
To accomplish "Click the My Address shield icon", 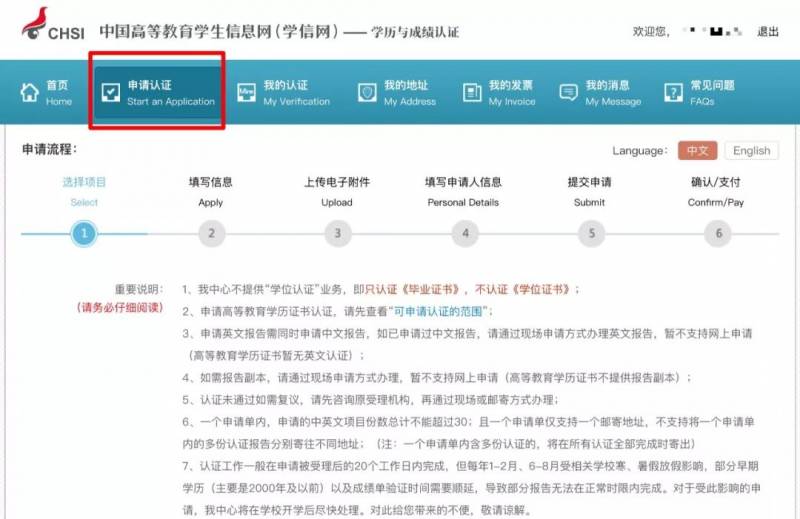I will pyautogui.click(x=367, y=93).
